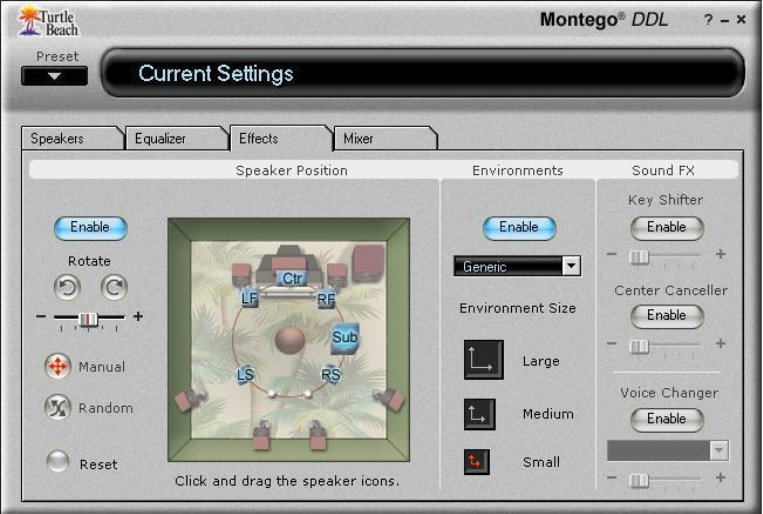Click plus end of Rotate slider
The image size is (763, 514).
138,316
